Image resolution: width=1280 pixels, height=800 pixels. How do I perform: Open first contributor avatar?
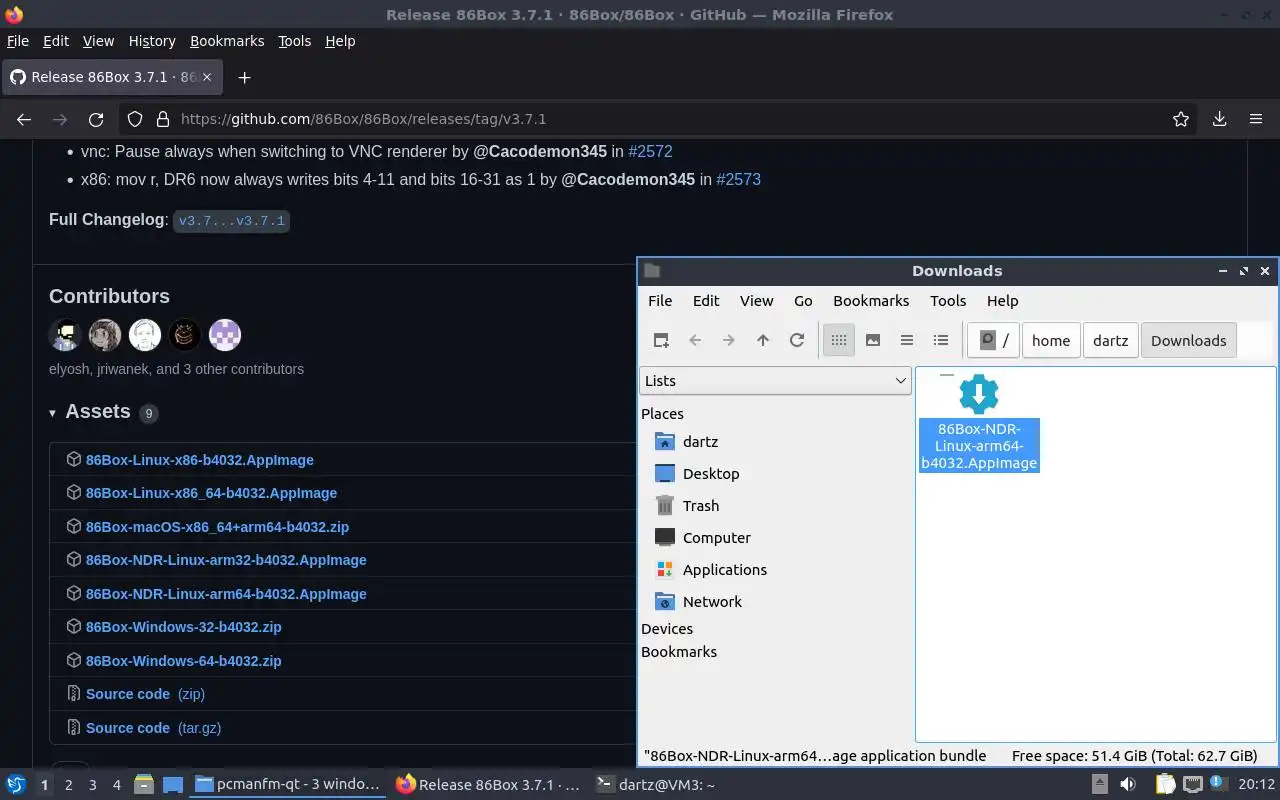coord(65,335)
